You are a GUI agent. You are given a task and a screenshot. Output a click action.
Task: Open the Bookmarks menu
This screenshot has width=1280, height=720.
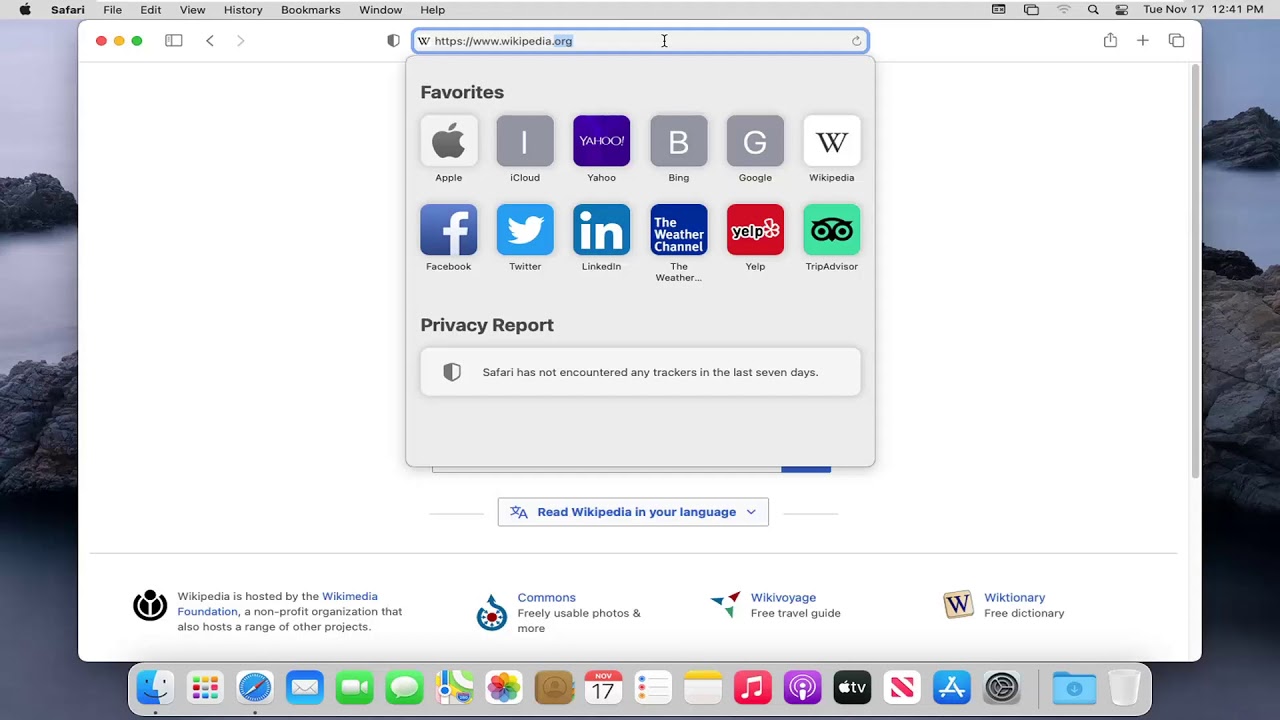point(310,10)
